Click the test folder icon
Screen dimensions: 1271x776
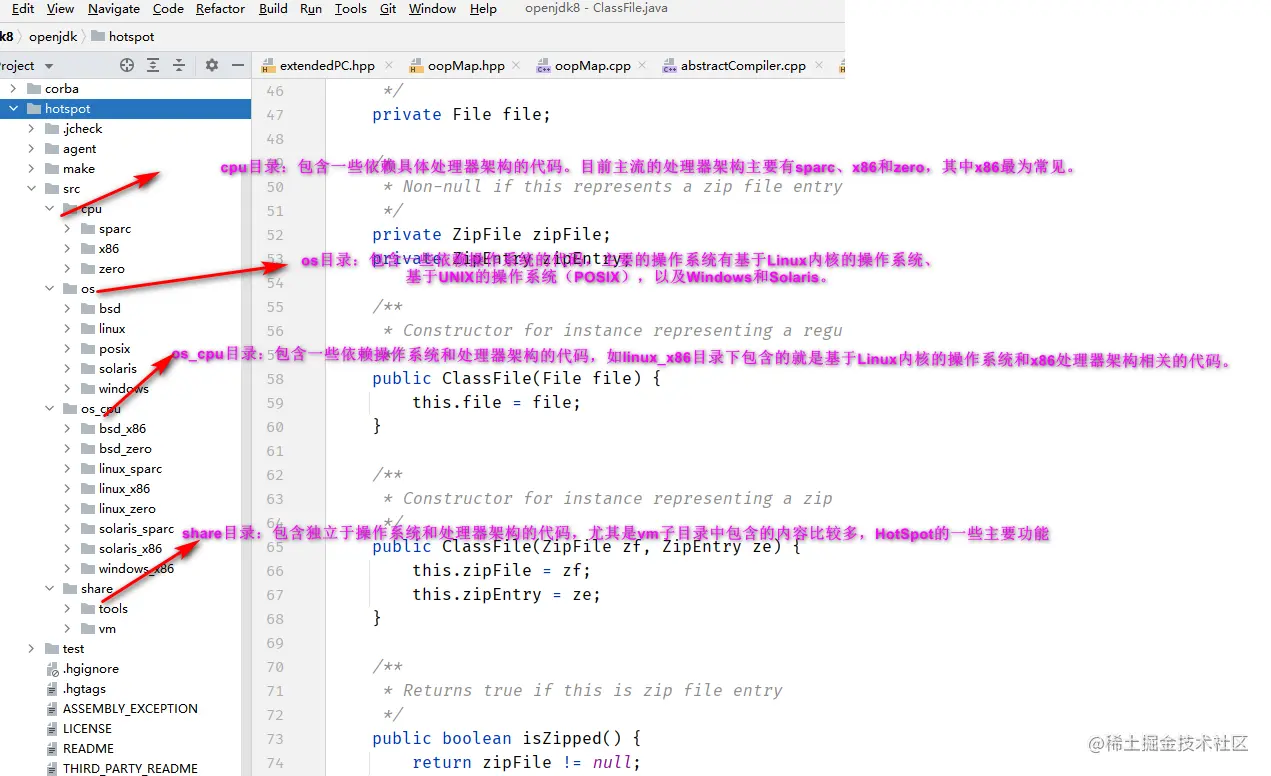[x=53, y=649]
